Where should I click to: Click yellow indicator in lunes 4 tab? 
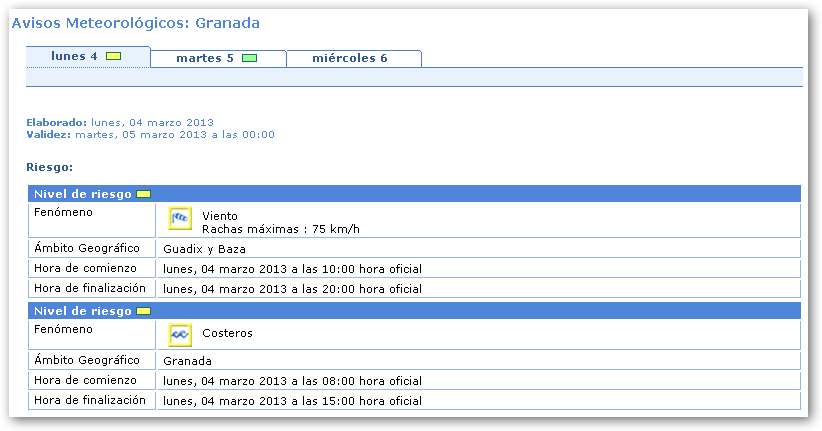tap(113, 57)
